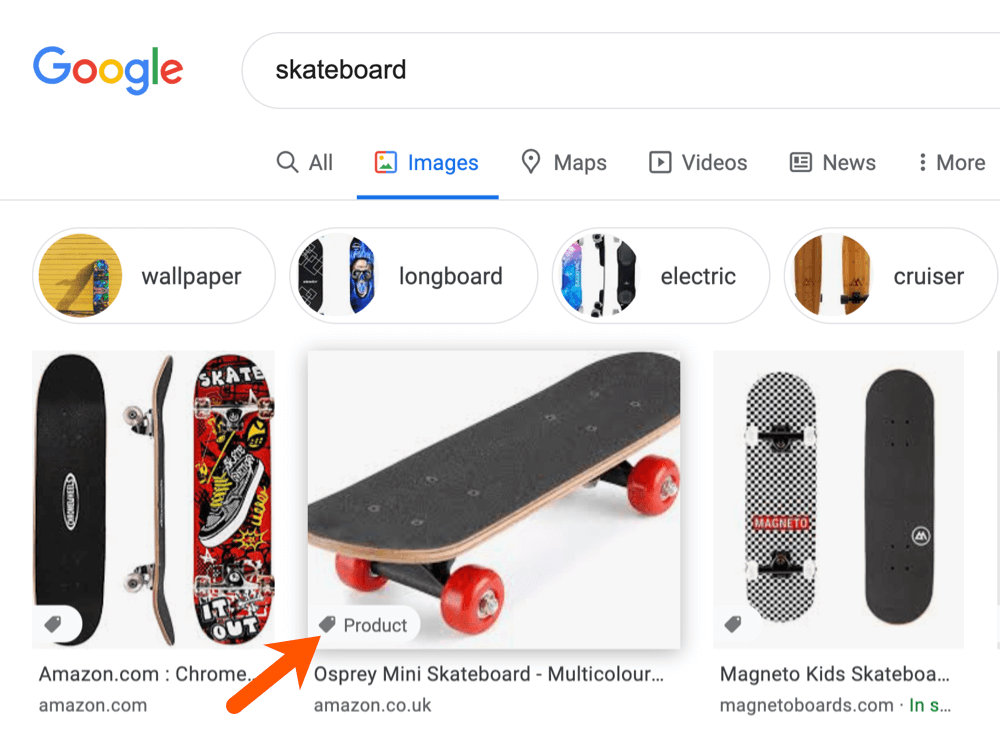1000x750 pixels.
Task: Click the Google logo
Action: point(107,69)
